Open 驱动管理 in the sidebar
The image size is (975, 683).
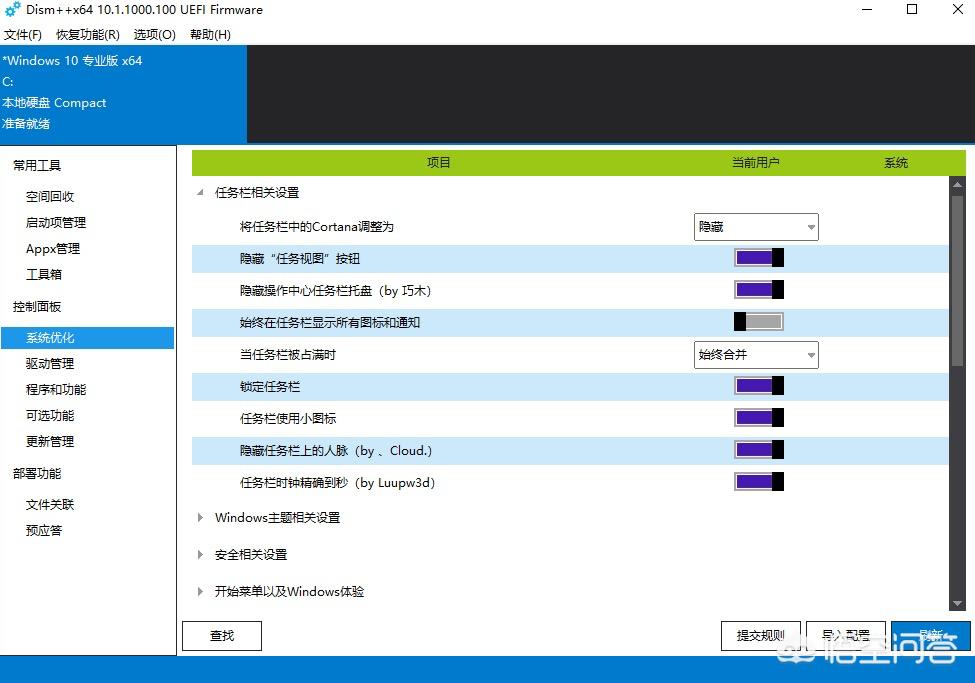[50, 364]
